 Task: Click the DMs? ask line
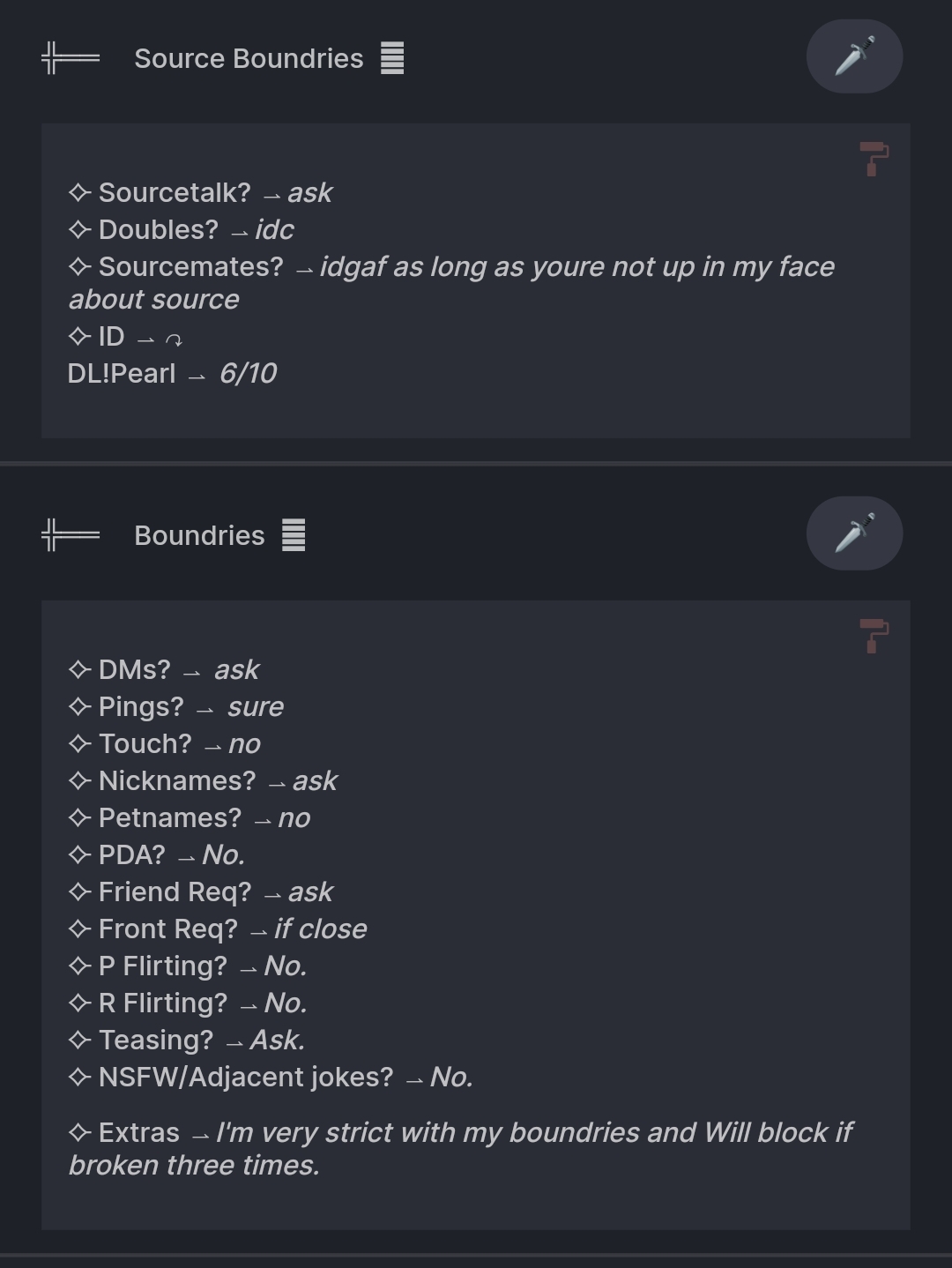click(x=163, y=669)
